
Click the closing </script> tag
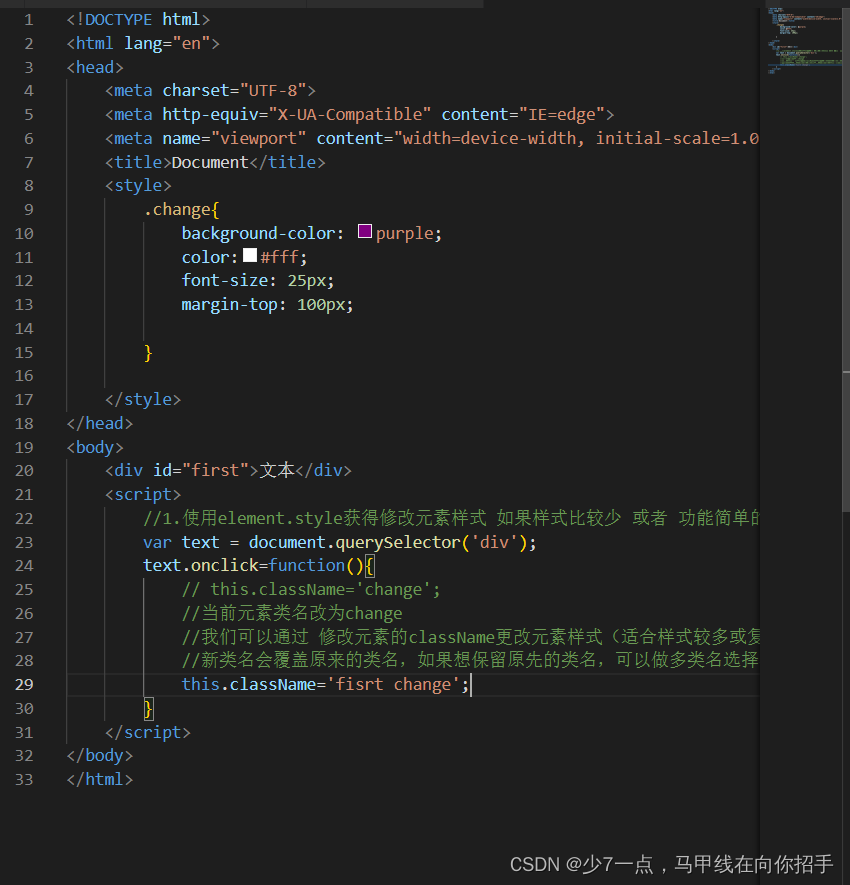pyautogui.click(x=148, y=733)
